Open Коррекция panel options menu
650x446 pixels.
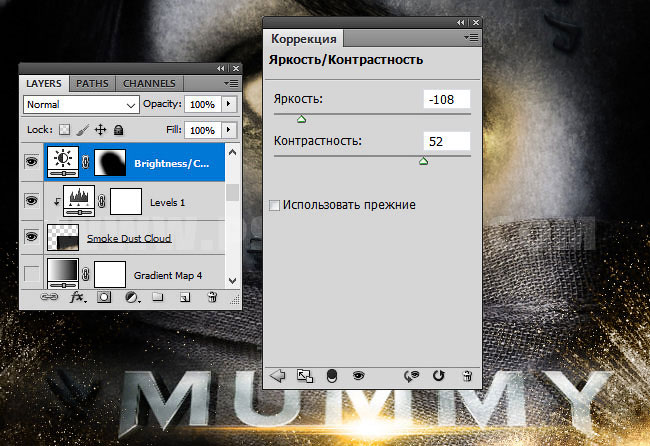pos(471,38)
